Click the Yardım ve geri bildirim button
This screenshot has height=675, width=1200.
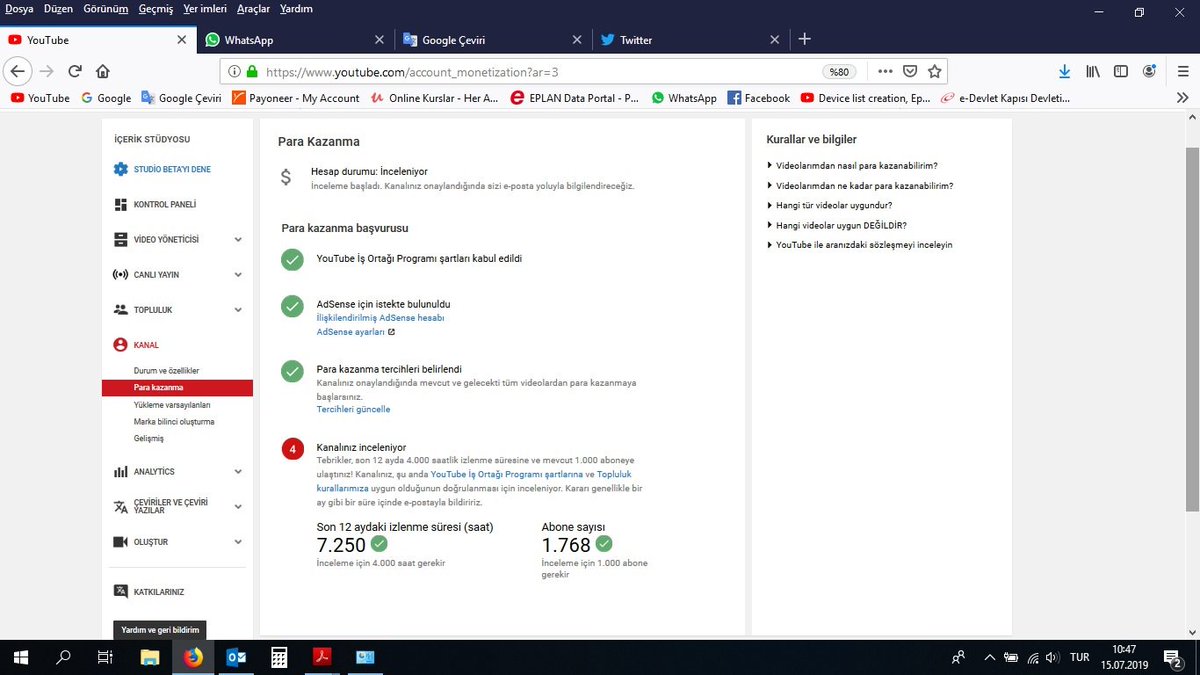(x=160, y=630)
